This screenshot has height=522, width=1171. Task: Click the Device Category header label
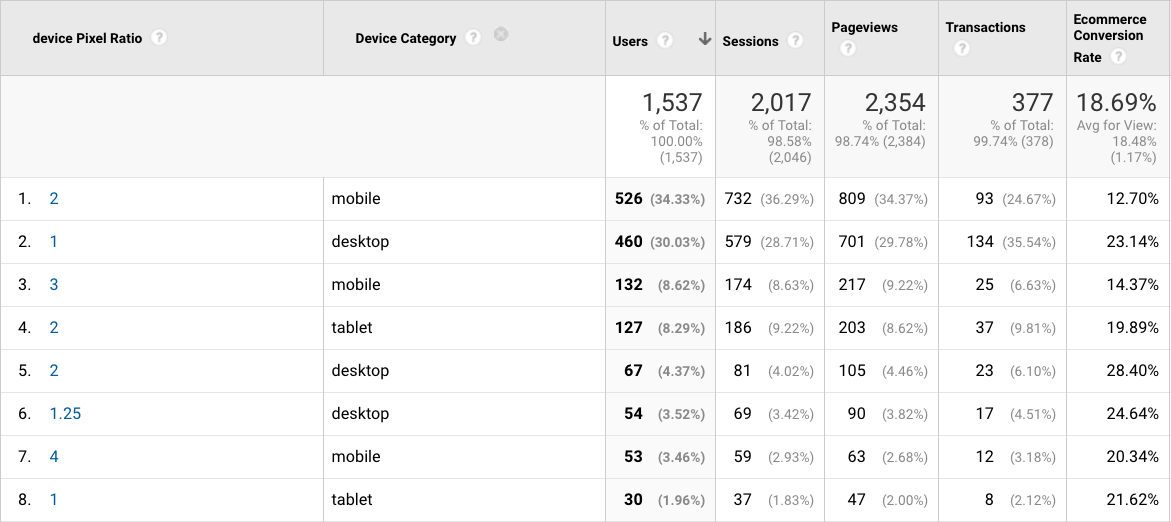(405, 38)
